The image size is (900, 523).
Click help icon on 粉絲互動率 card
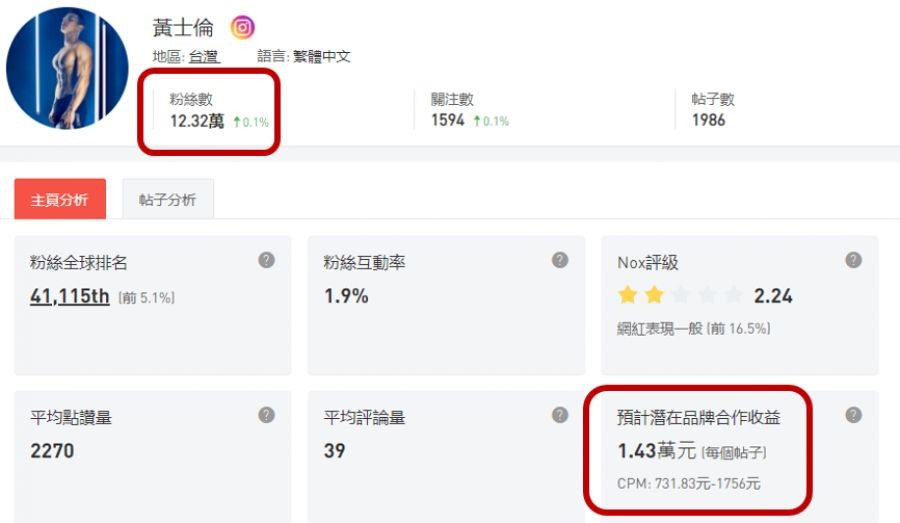coord(560,260)
